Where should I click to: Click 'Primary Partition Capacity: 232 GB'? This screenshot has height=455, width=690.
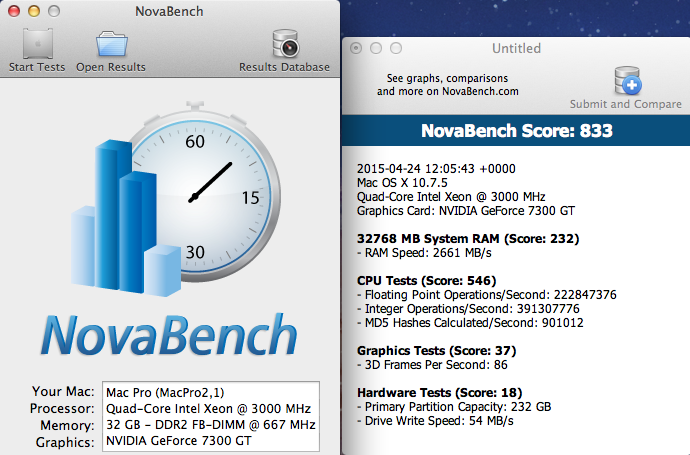454,407
